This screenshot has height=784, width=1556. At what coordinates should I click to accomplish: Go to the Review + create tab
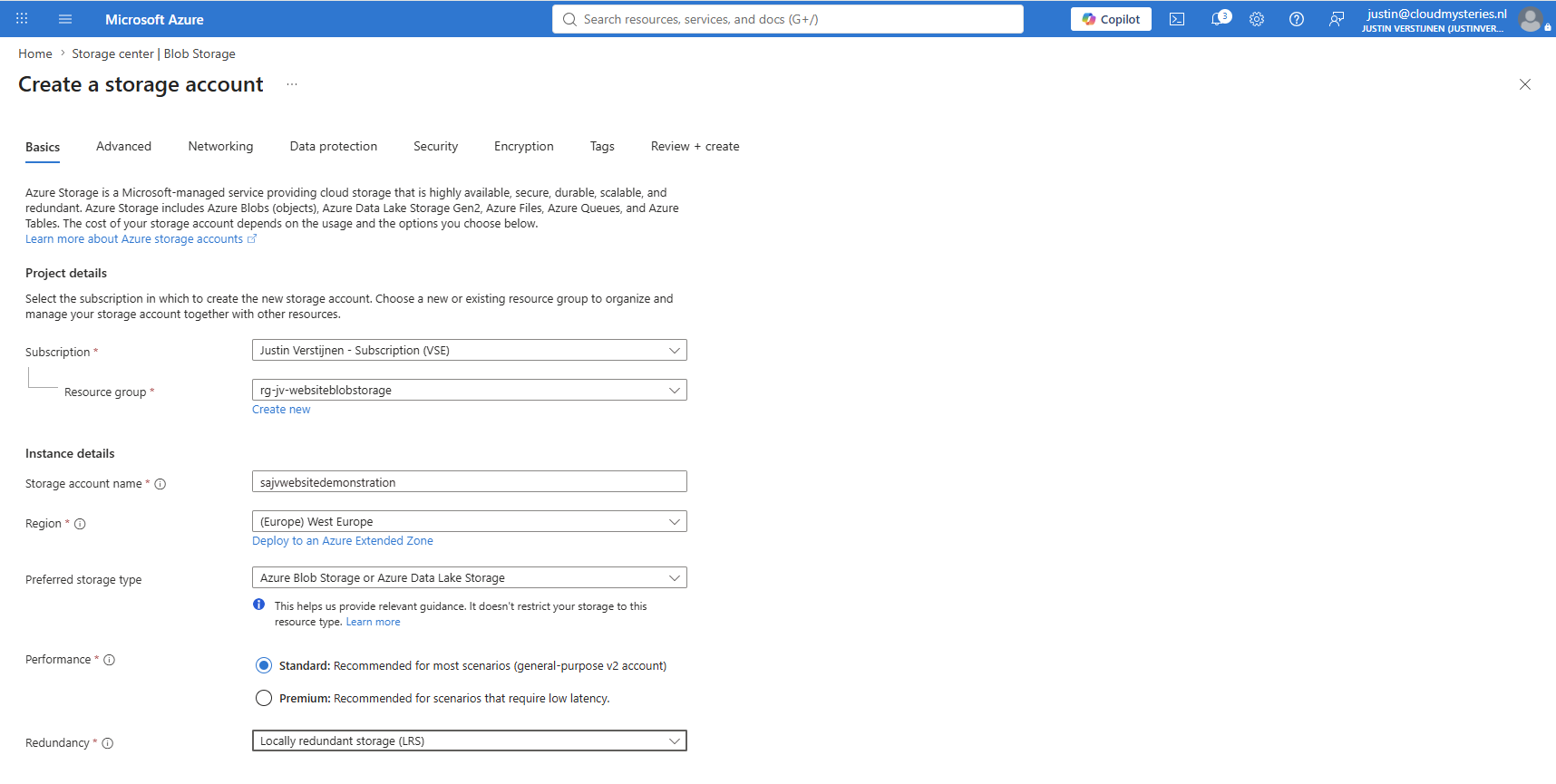pos(695,146)
